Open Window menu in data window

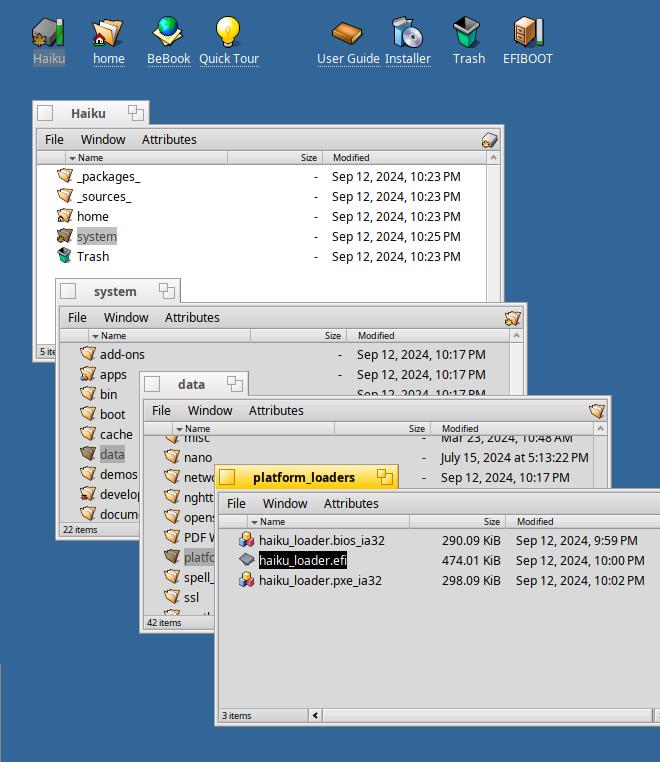pos(210,410)
